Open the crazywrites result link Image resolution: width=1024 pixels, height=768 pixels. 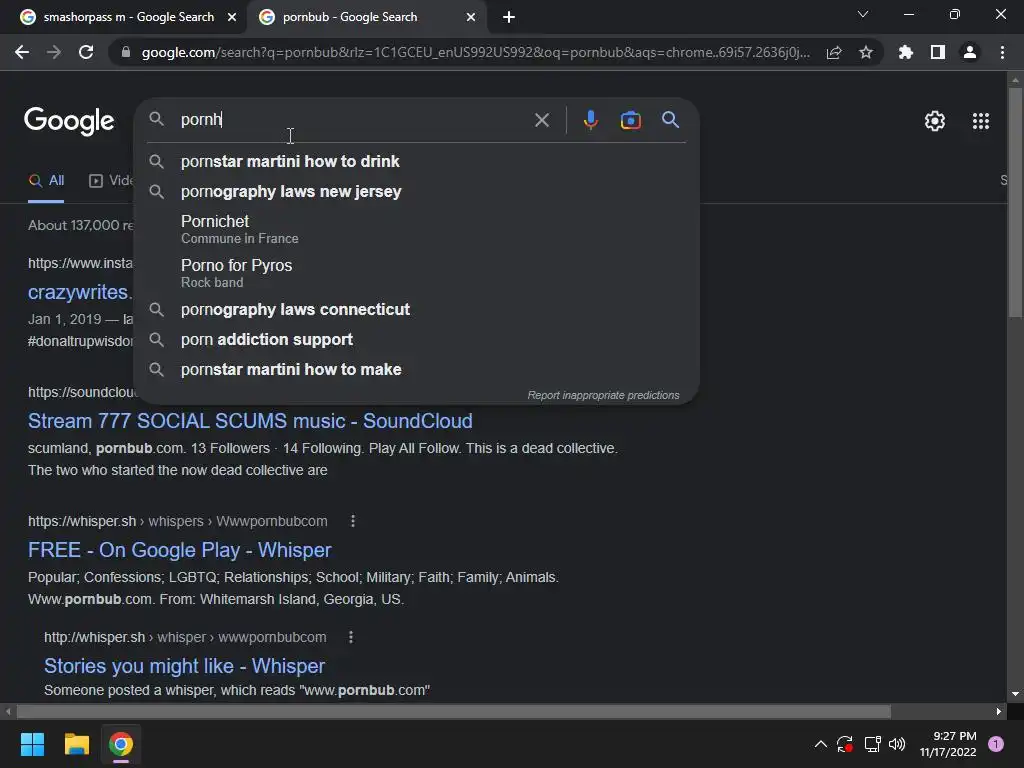[80, 292]
